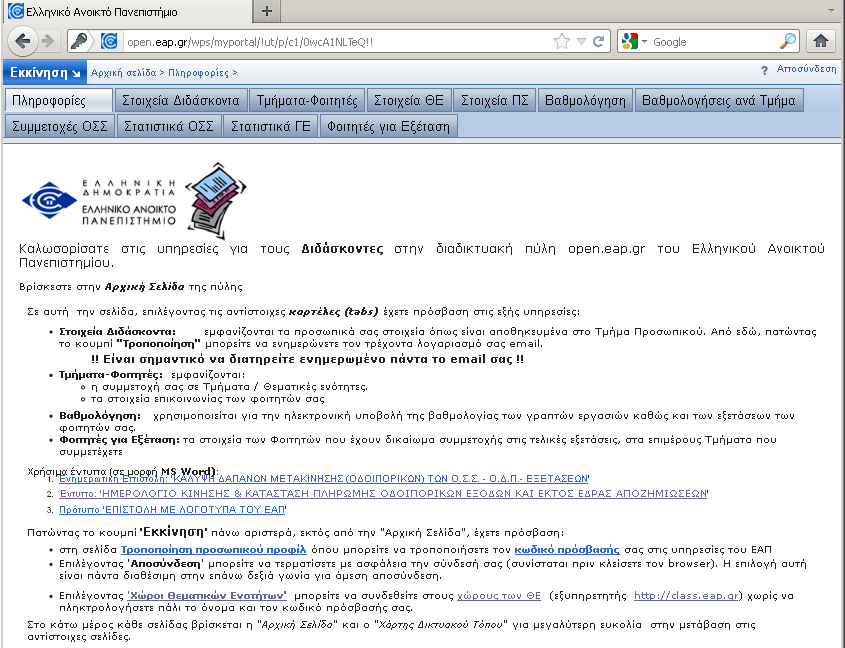
Task: Open the Εκκίνηση start menu
Action: tap(45, 72)
